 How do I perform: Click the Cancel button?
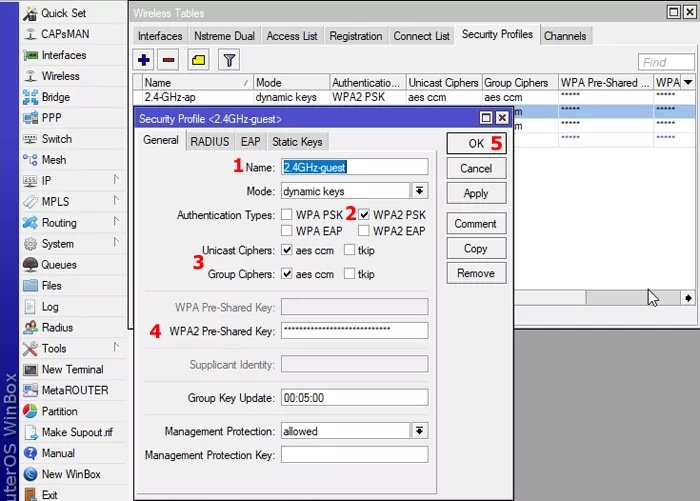(x=476, y=168)
